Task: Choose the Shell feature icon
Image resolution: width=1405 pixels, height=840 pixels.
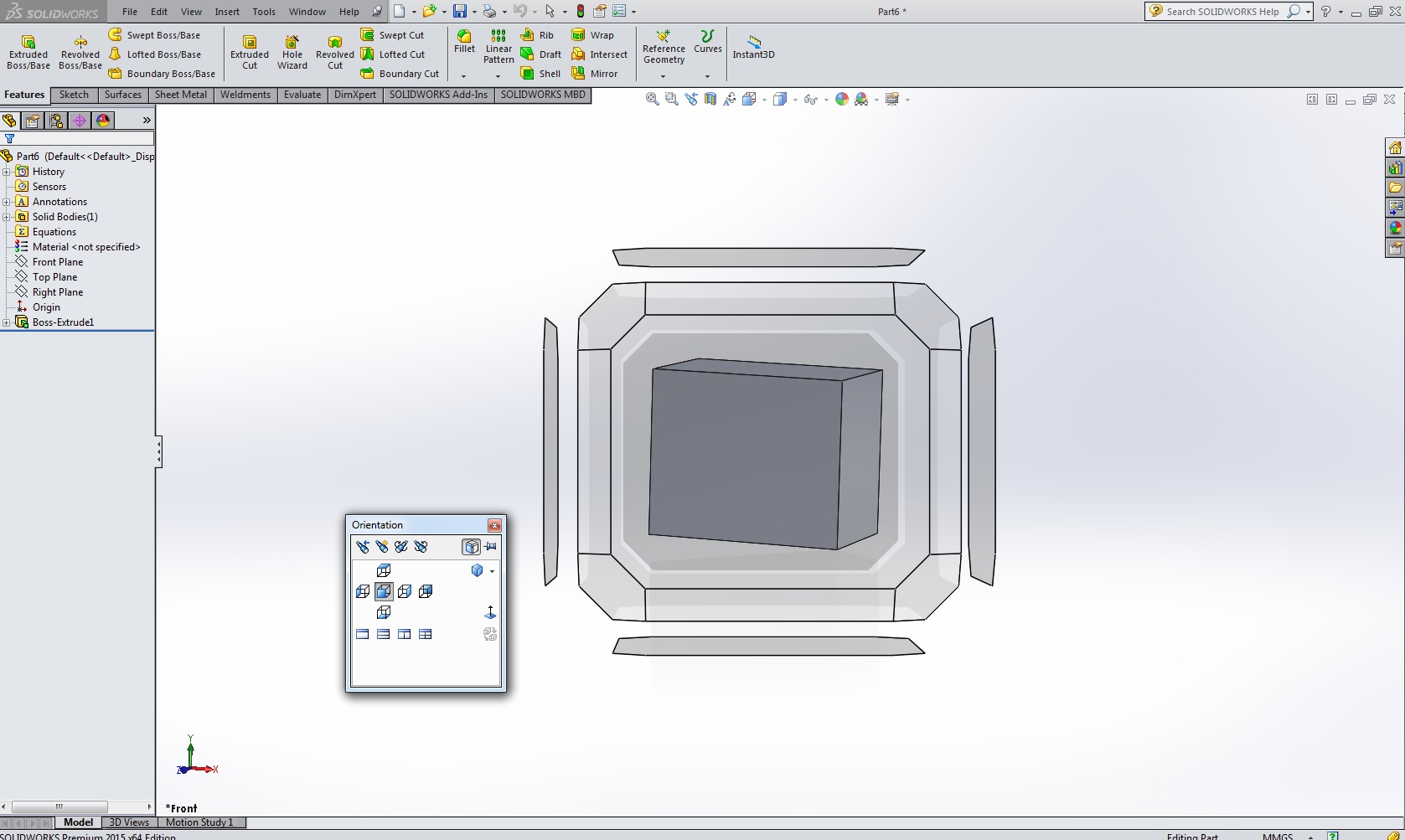Action: pyautogui.click(x=540, y=74)
